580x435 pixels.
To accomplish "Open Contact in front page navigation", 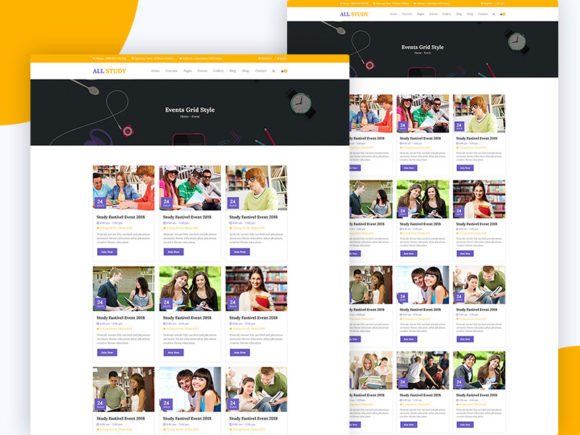I will pyautogui.click(x=260, y=71).
